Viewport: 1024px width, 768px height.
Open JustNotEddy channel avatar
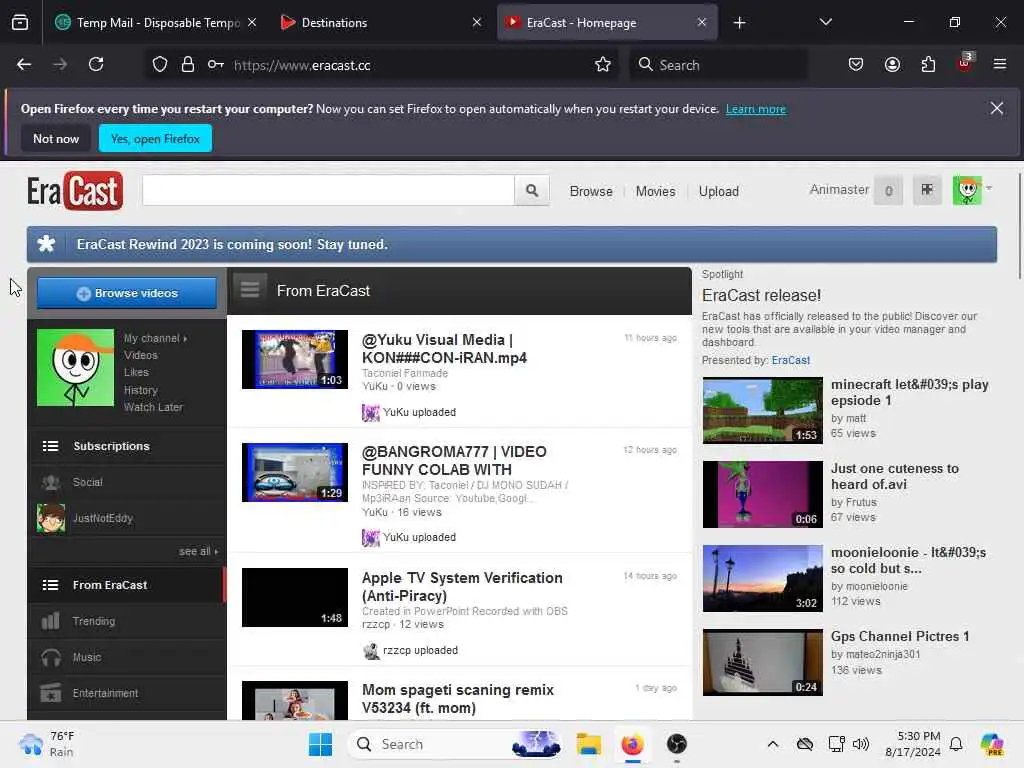[51, 519]
